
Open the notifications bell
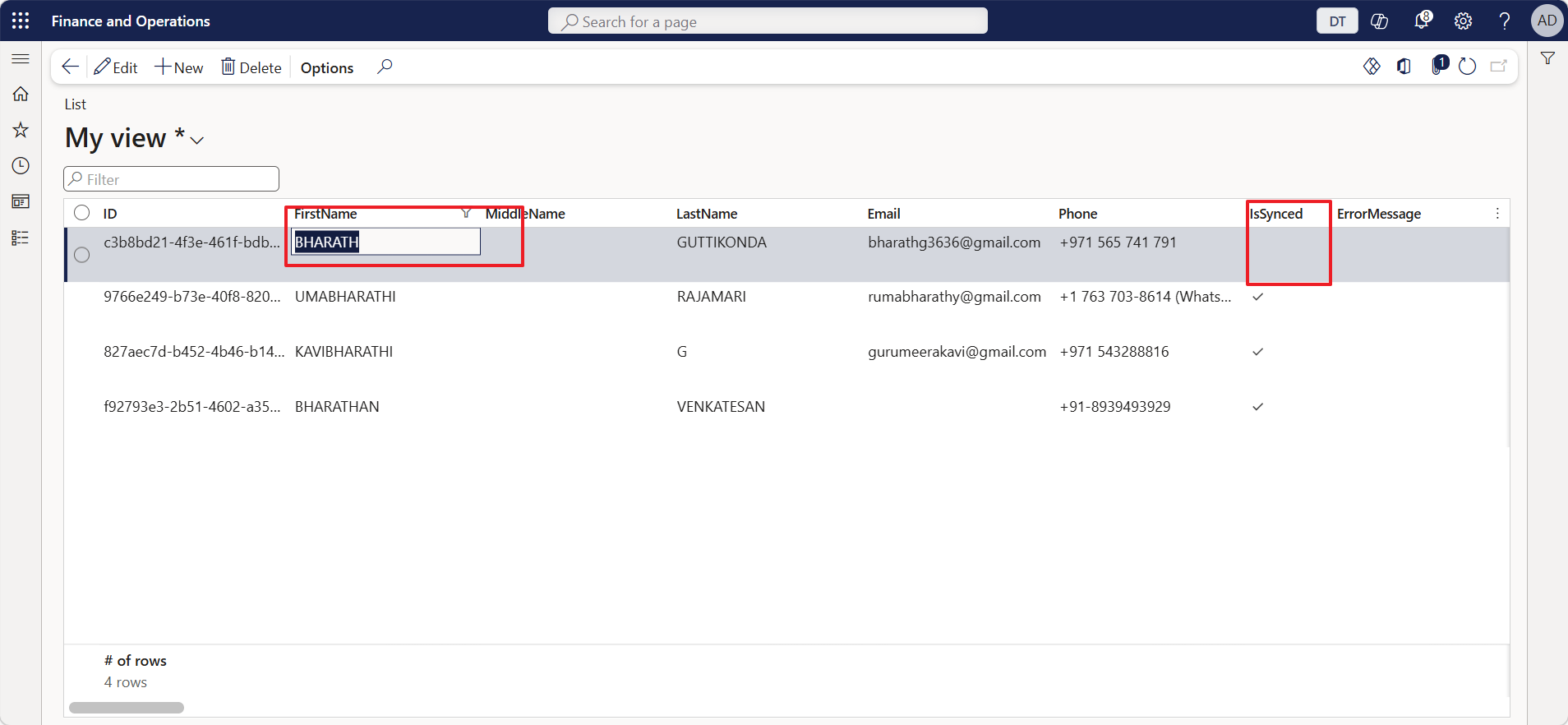click(1422, 21)
